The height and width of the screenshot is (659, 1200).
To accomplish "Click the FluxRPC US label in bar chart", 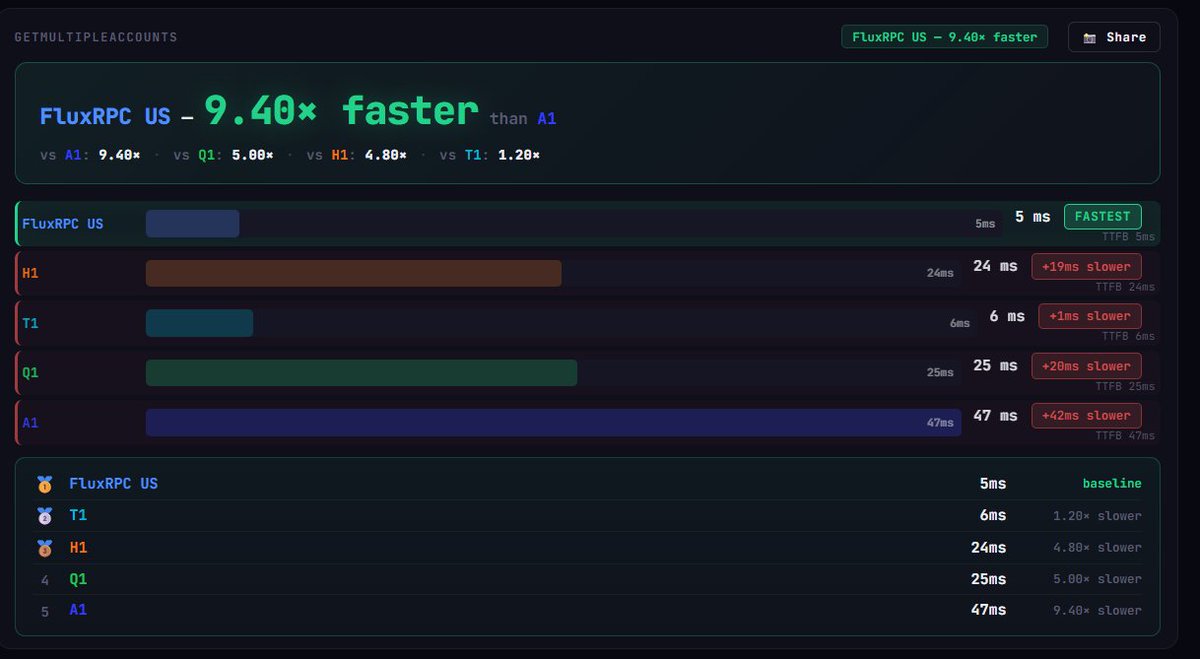I will (x=62, y=224).
